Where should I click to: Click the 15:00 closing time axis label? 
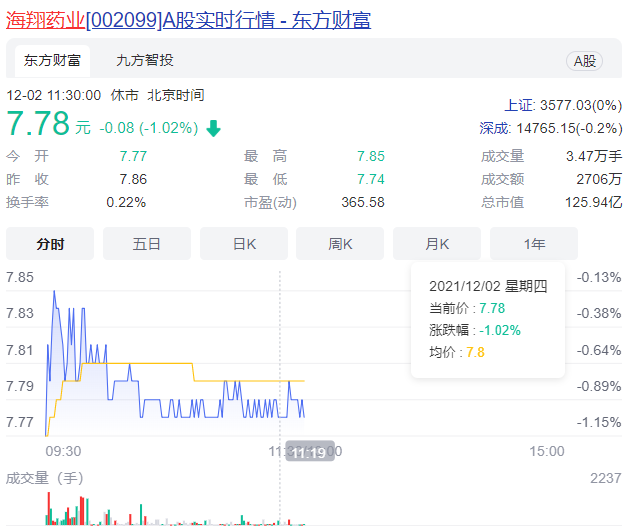[546, 452]
